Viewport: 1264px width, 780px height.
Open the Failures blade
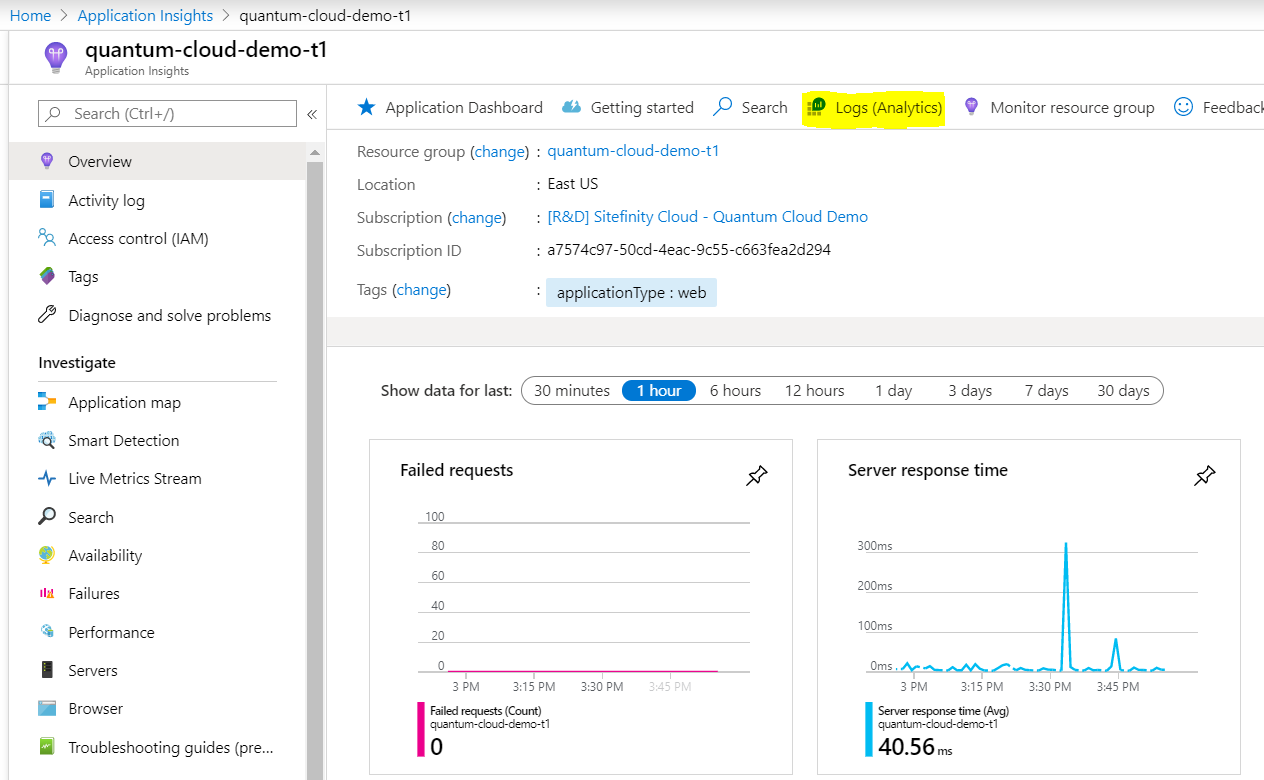94,593
